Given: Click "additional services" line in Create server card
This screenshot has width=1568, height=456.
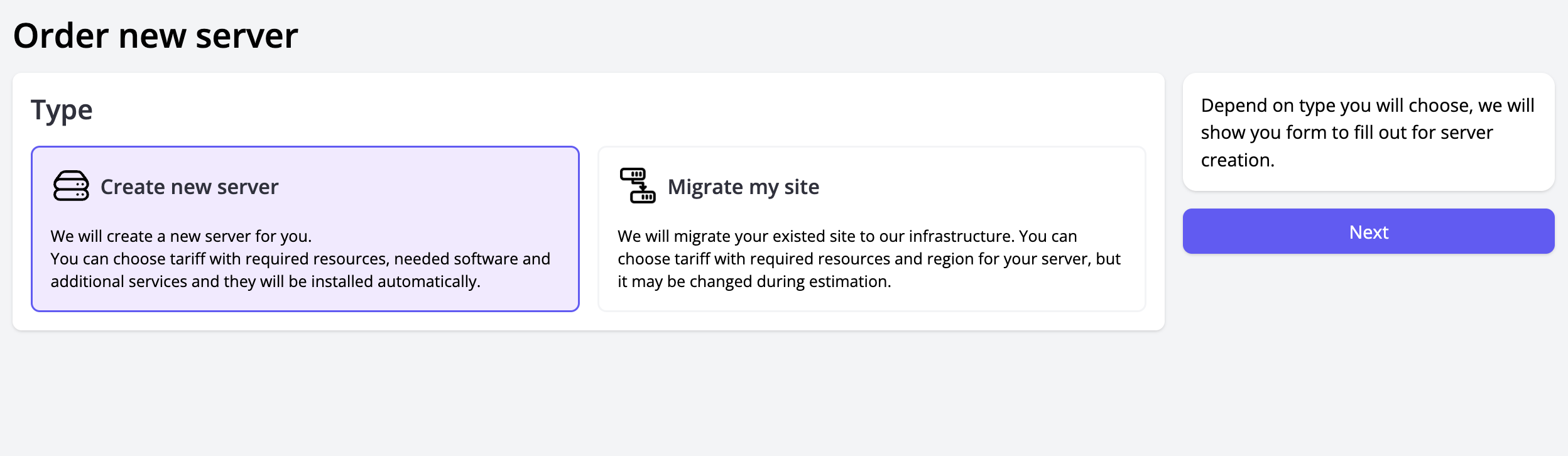Looking at the screenshot, I should pyautogui.click(x=265, y=281).
